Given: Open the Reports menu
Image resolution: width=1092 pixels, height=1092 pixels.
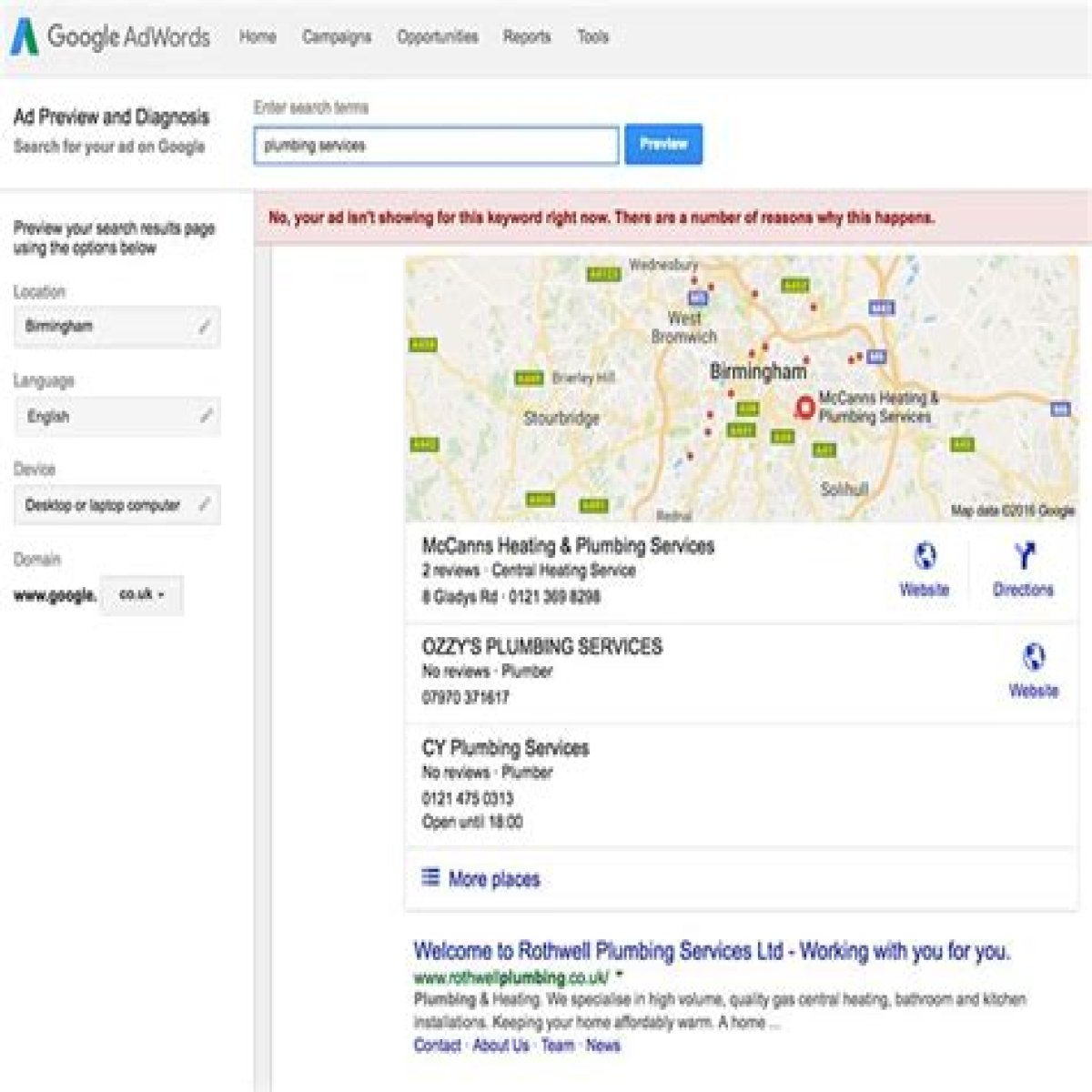Looking at the screenshot, I should (x=527, y=37).
